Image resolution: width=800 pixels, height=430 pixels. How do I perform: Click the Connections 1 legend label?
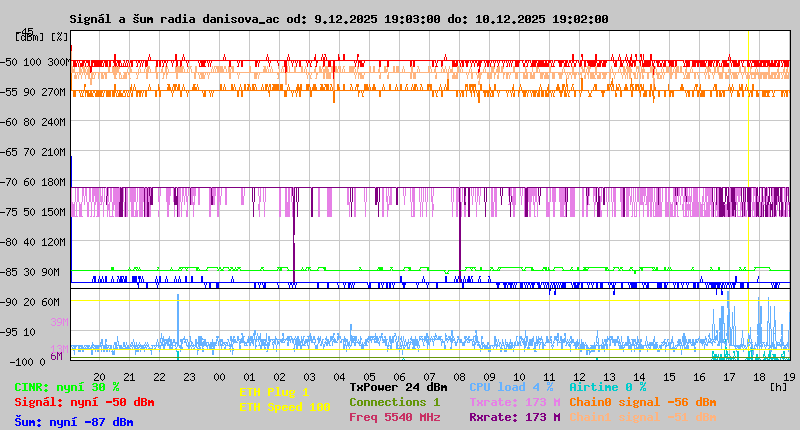pyautogui.click(x=394, y=402)
